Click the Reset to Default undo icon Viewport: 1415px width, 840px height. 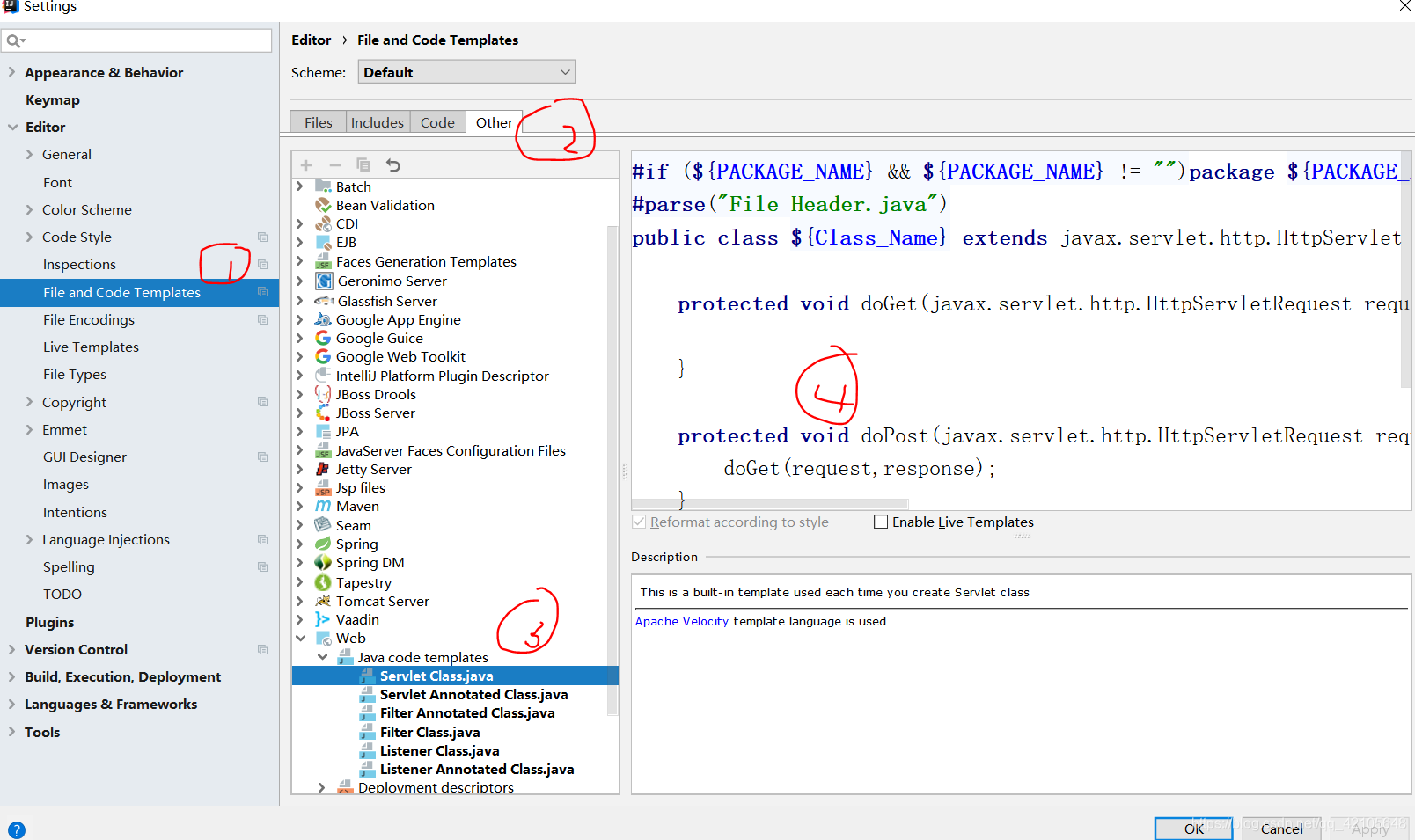click(393, 164)
